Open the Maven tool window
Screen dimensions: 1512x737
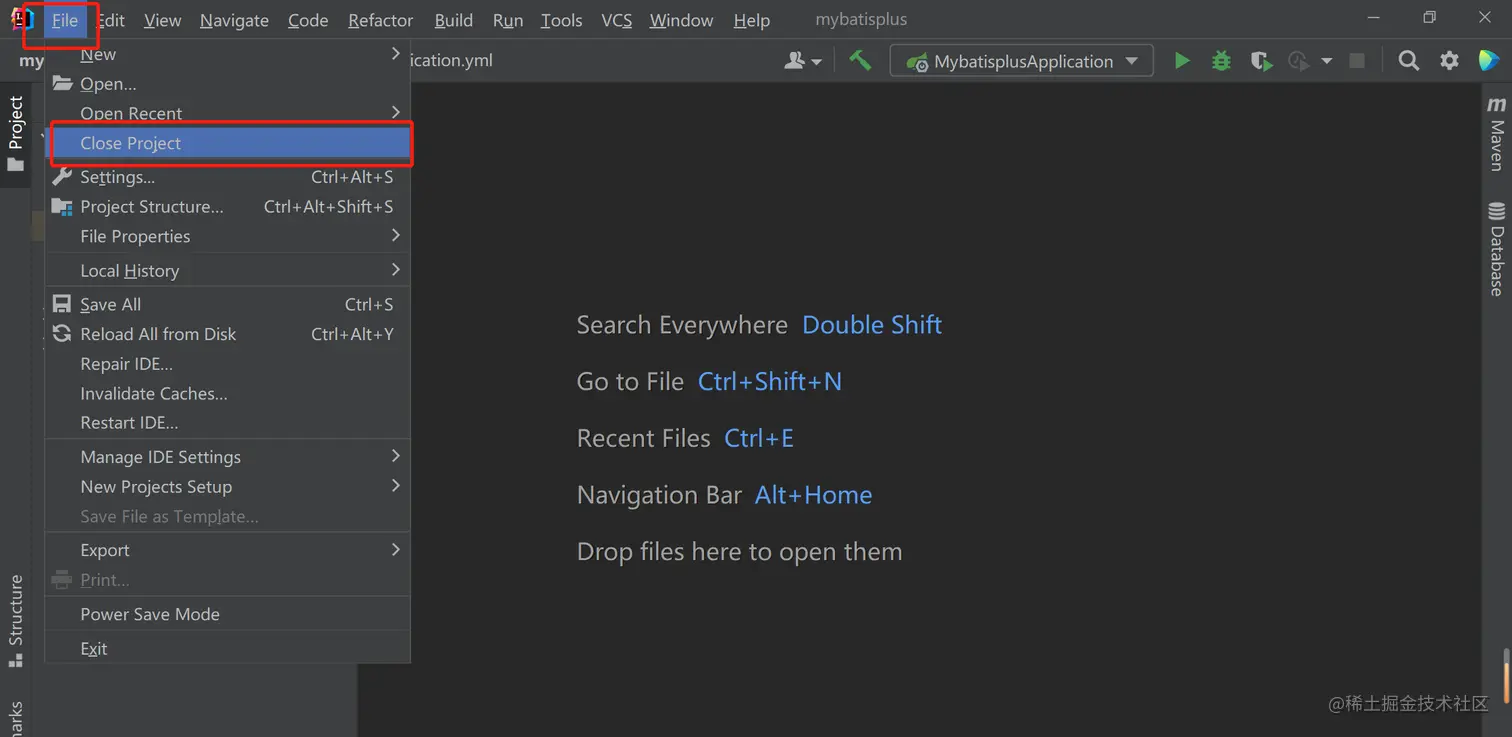(x=1496, y=133)
